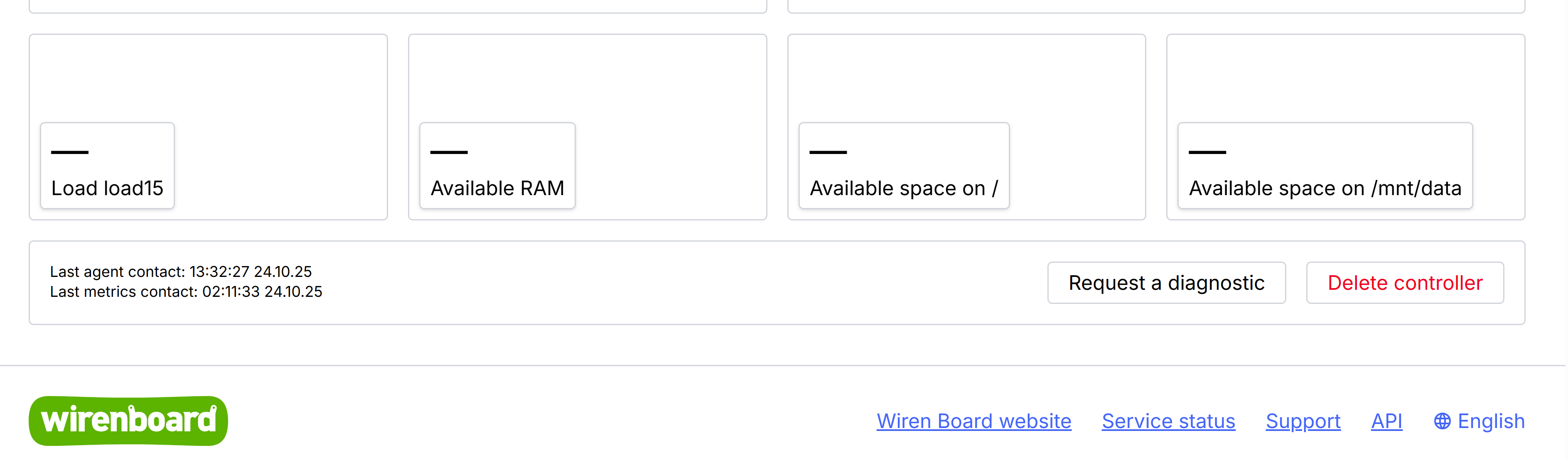Select the Available RAM metric label
Image resolution: width=1568 pixels, height=460 pixels.
(x=497, y=188)
